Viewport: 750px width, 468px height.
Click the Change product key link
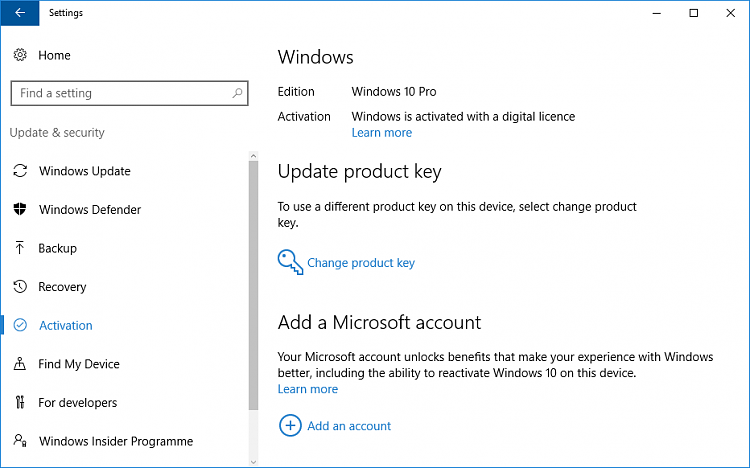(361, 263)
